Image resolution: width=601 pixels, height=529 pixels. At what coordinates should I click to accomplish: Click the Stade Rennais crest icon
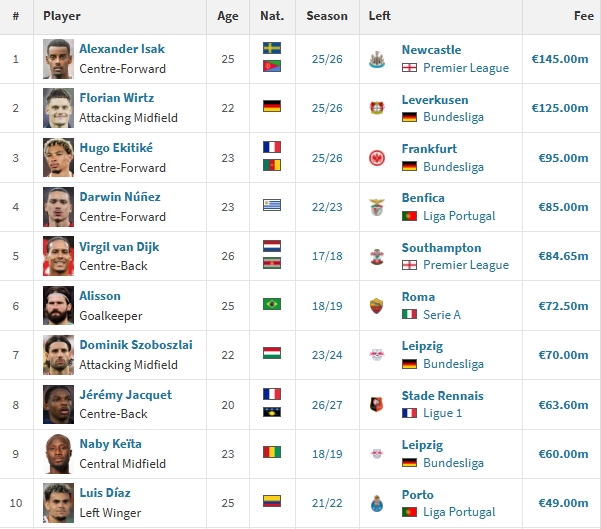(x=377, y=404)
